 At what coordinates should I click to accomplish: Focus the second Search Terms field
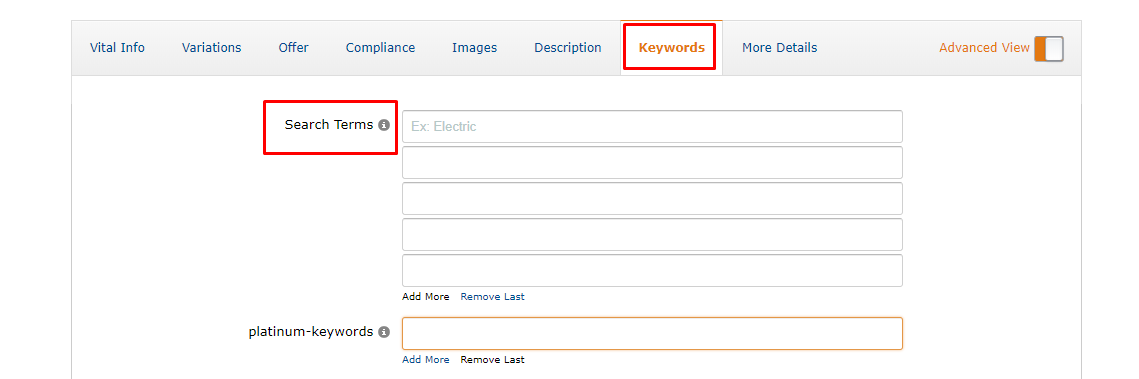652,163
